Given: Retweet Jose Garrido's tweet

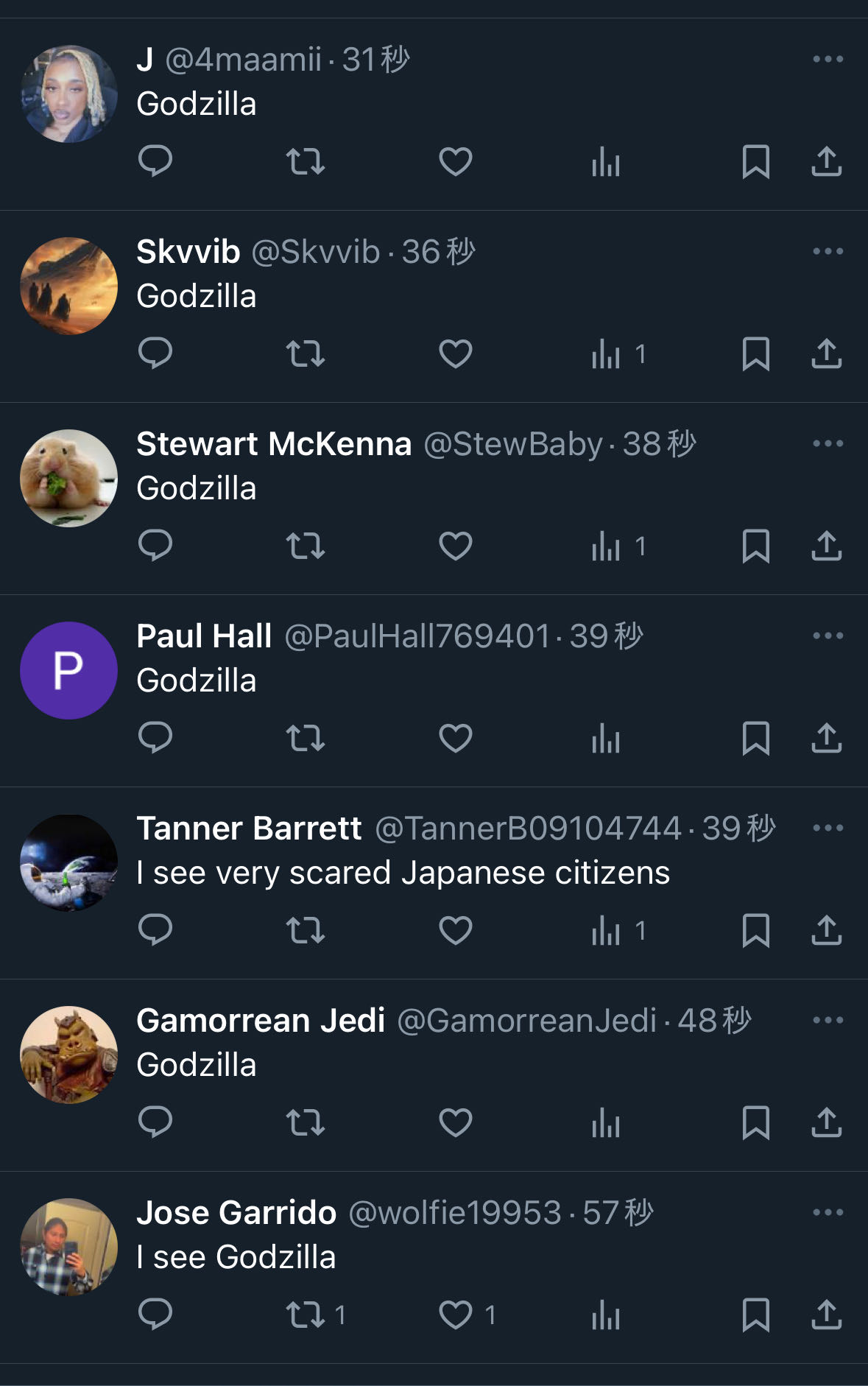Looking at the screenshot, I should 305,1315.
